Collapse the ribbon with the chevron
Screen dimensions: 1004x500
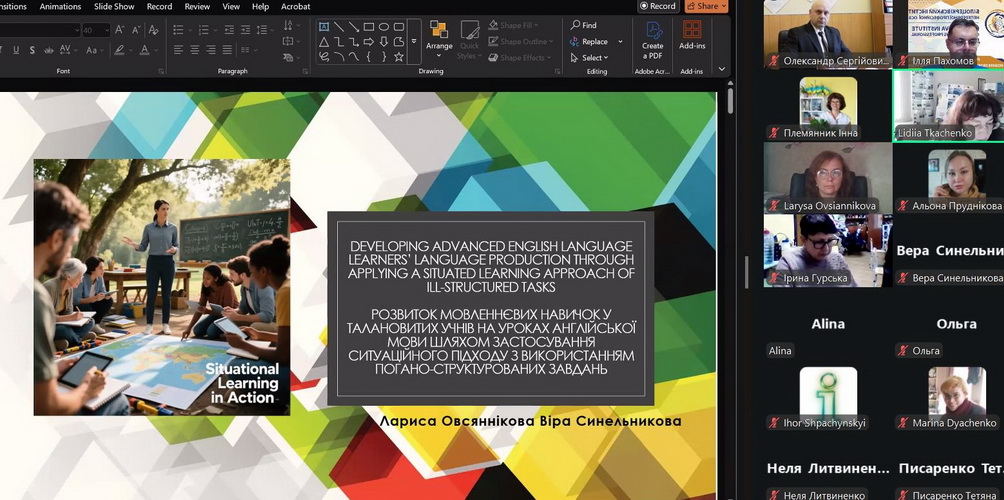pyautogui.click(x=722, y=70)
